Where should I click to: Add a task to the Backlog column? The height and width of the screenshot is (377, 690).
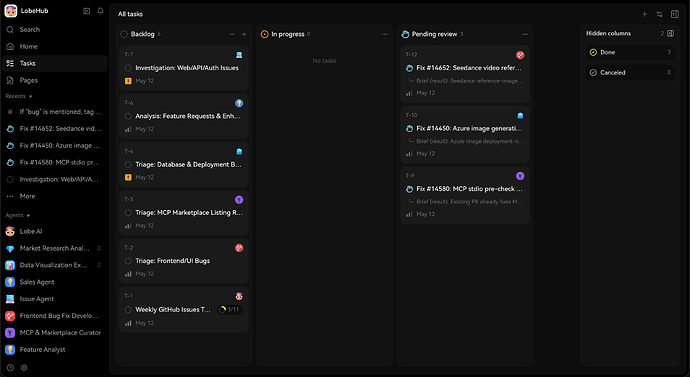[x=244, y=34]
